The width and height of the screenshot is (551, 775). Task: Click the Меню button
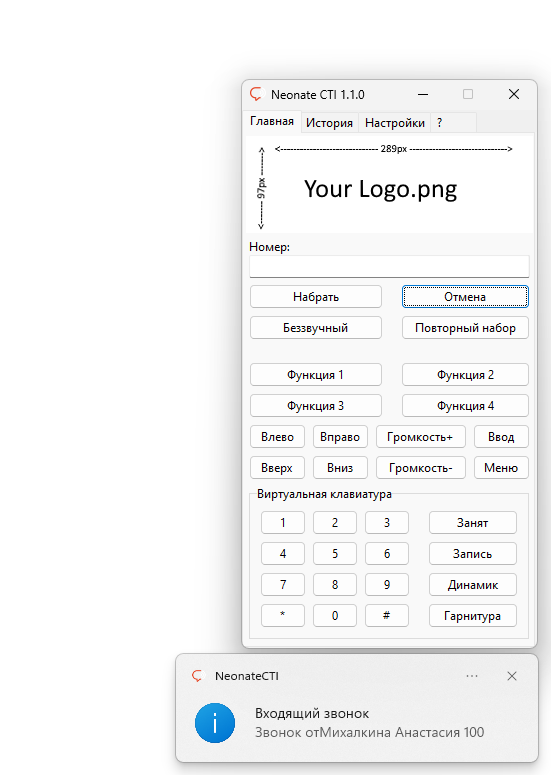click(x=501, y=468)
